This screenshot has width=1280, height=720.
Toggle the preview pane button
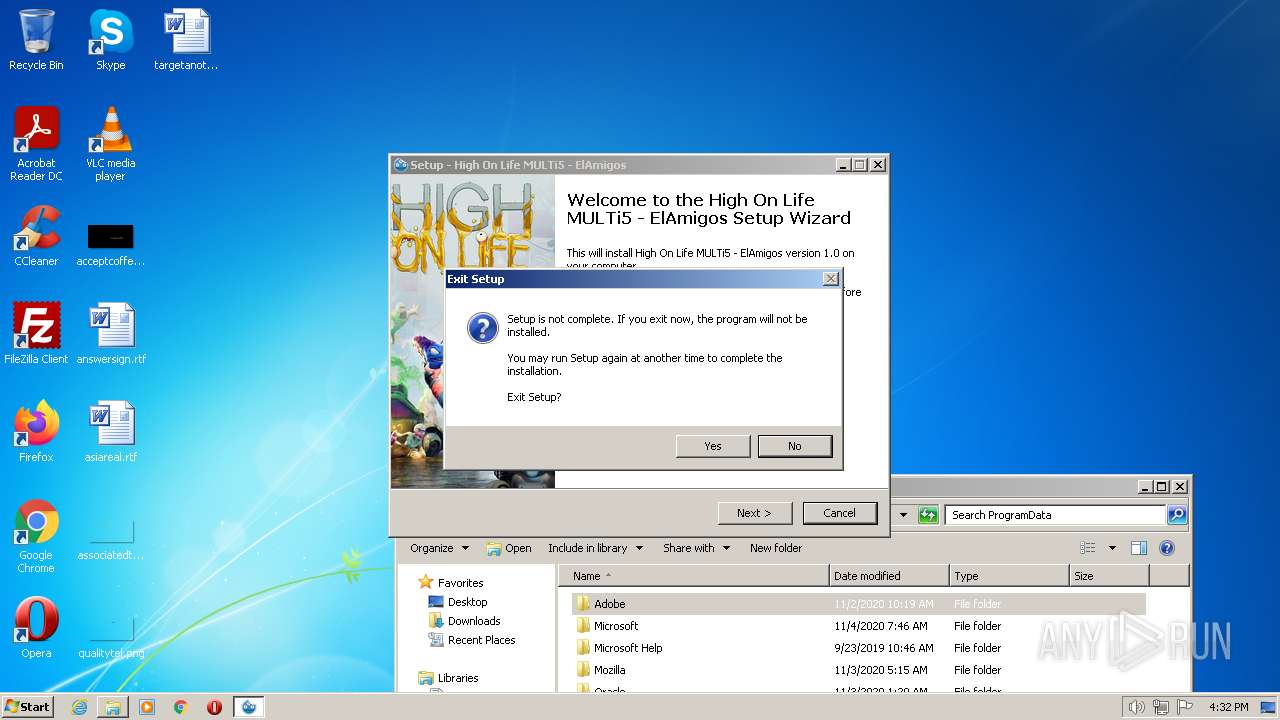click(x=1139, y=548)
